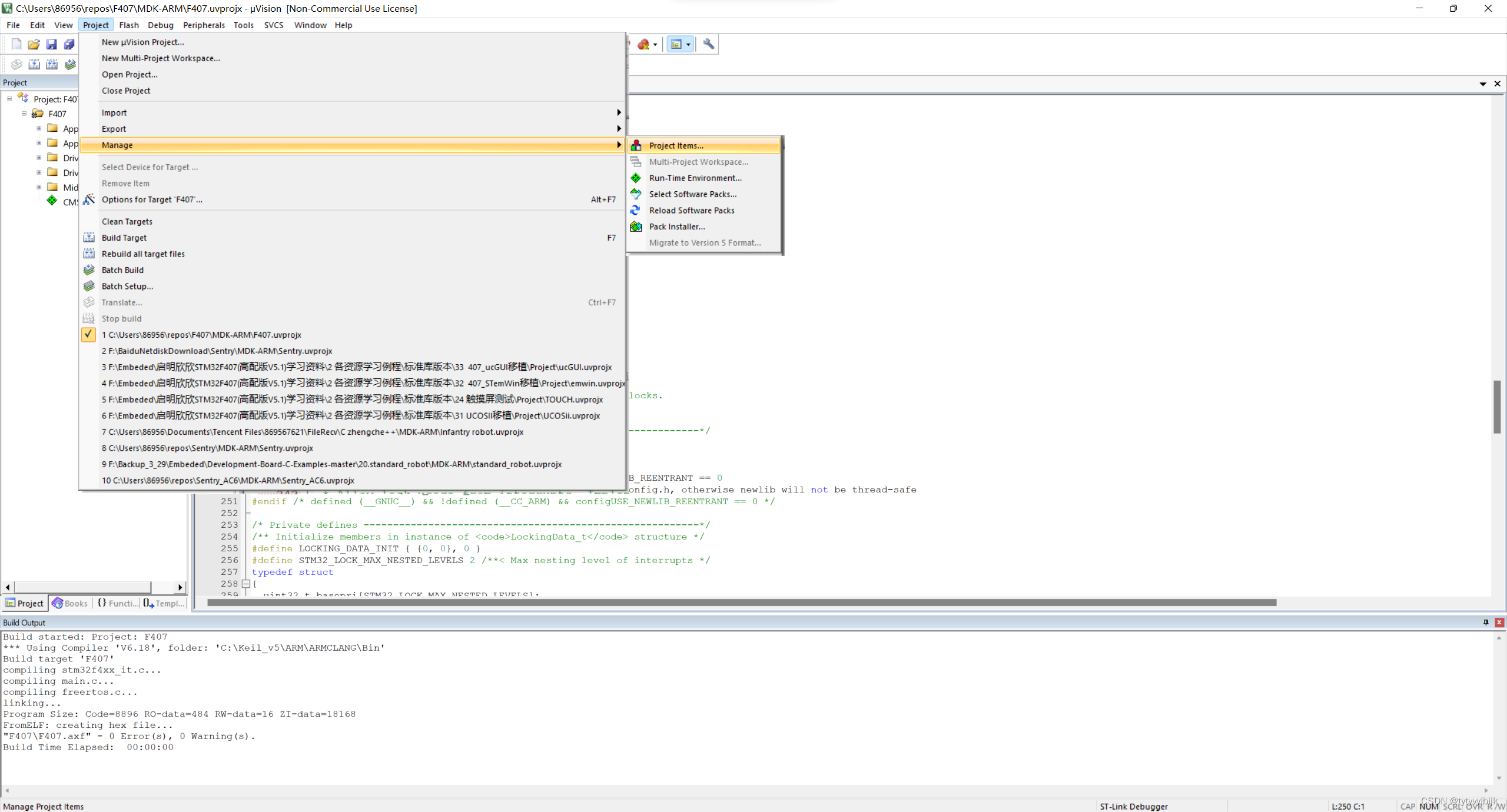Choose New µVision Project...

(352, 42)
